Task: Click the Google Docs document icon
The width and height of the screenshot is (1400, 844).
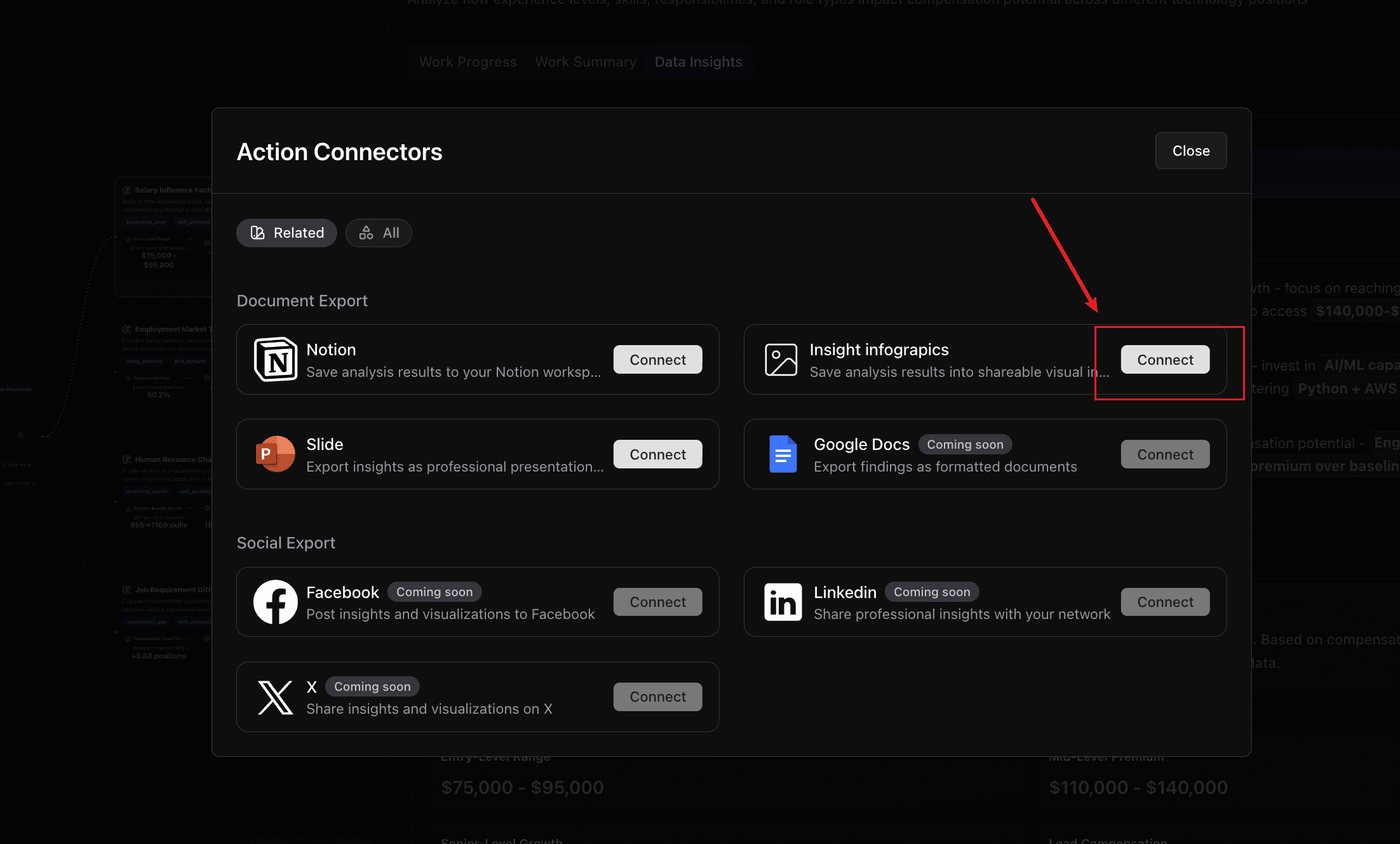Action: click(x=783, y=454)
